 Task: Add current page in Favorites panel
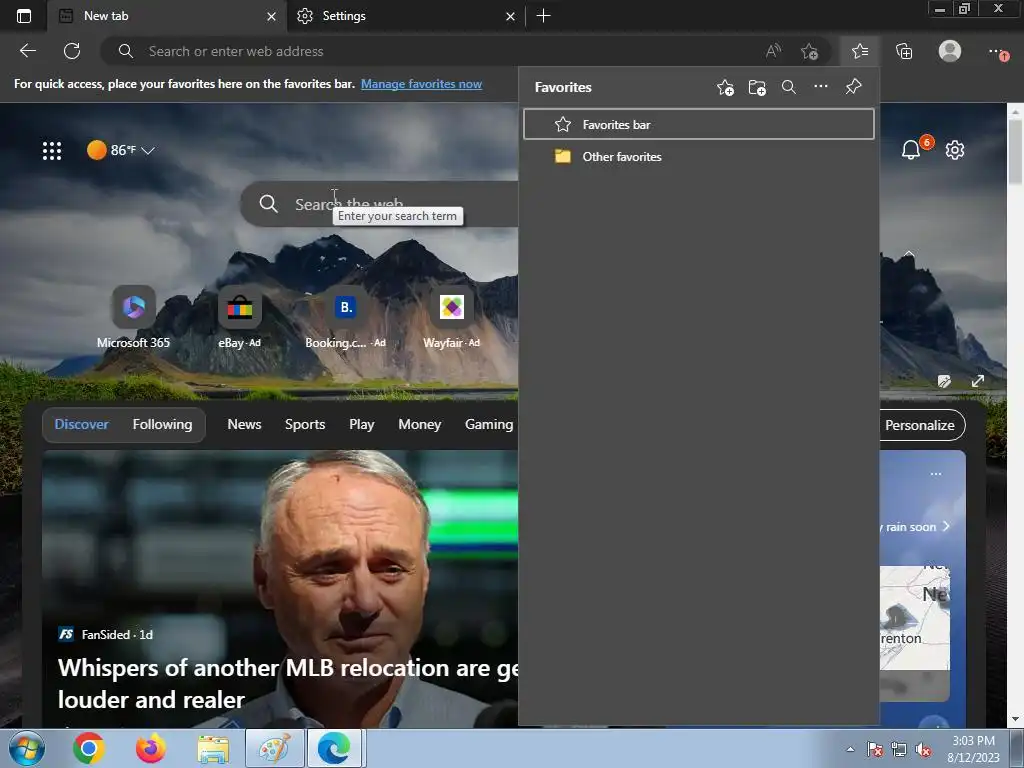[725, 88]
